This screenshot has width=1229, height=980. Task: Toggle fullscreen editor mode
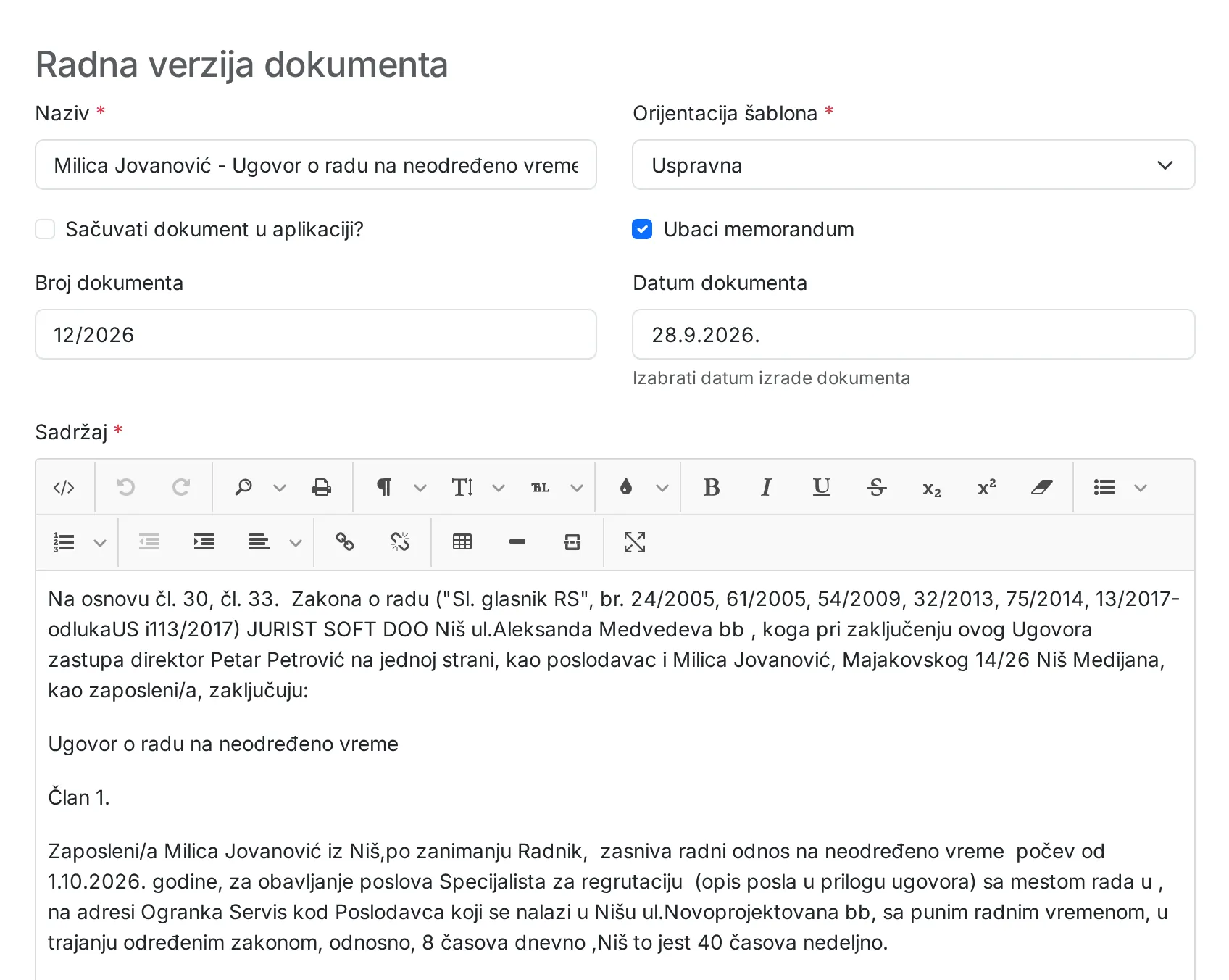pos(635,542)
